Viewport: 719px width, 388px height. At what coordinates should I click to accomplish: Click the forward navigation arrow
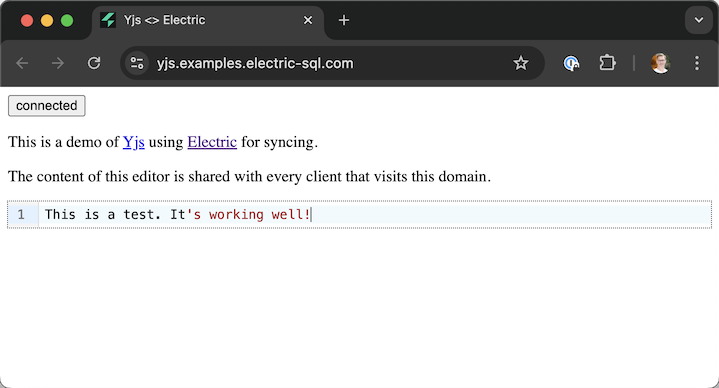(x=58, y=63)
